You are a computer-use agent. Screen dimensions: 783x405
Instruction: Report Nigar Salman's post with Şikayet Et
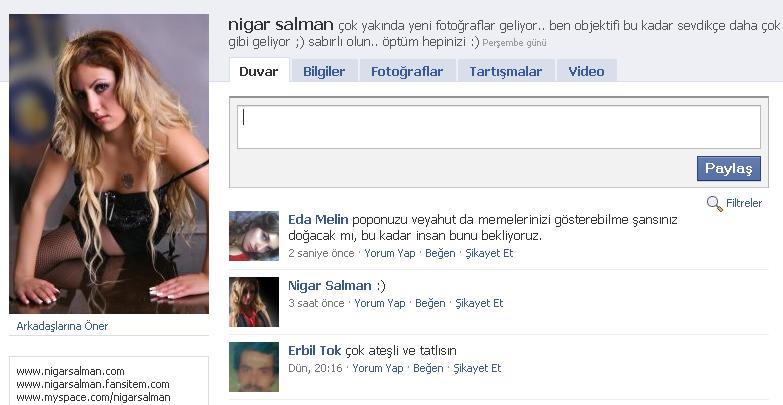pos(479,303)
